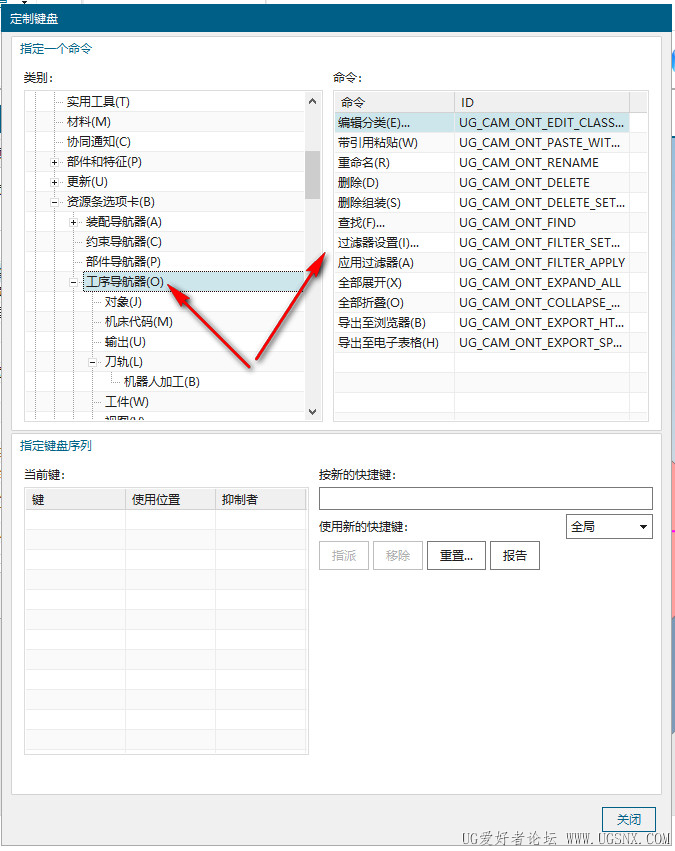This screenshot has width=675, height=851.
Task: Expand the 装配导航器(A) tree node
Action: [73, 223]
